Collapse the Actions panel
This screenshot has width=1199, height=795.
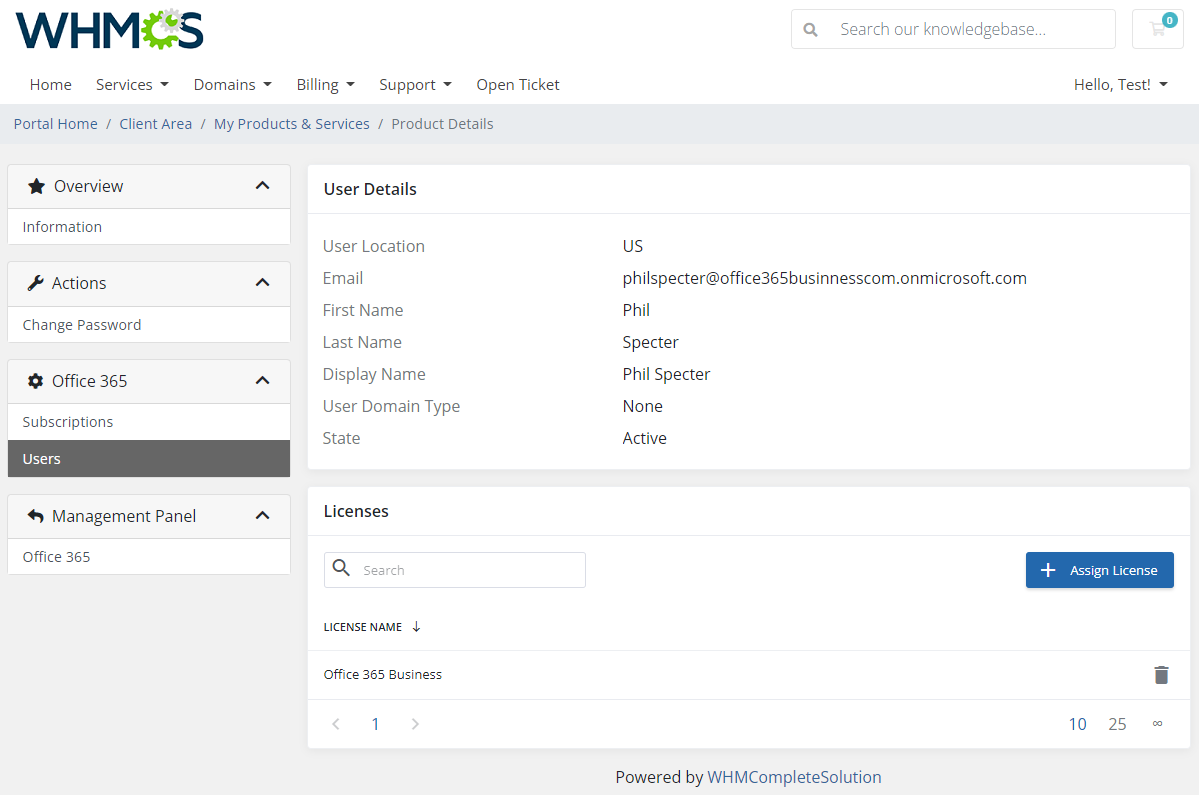pyautogui.click(x=262, y=283)
